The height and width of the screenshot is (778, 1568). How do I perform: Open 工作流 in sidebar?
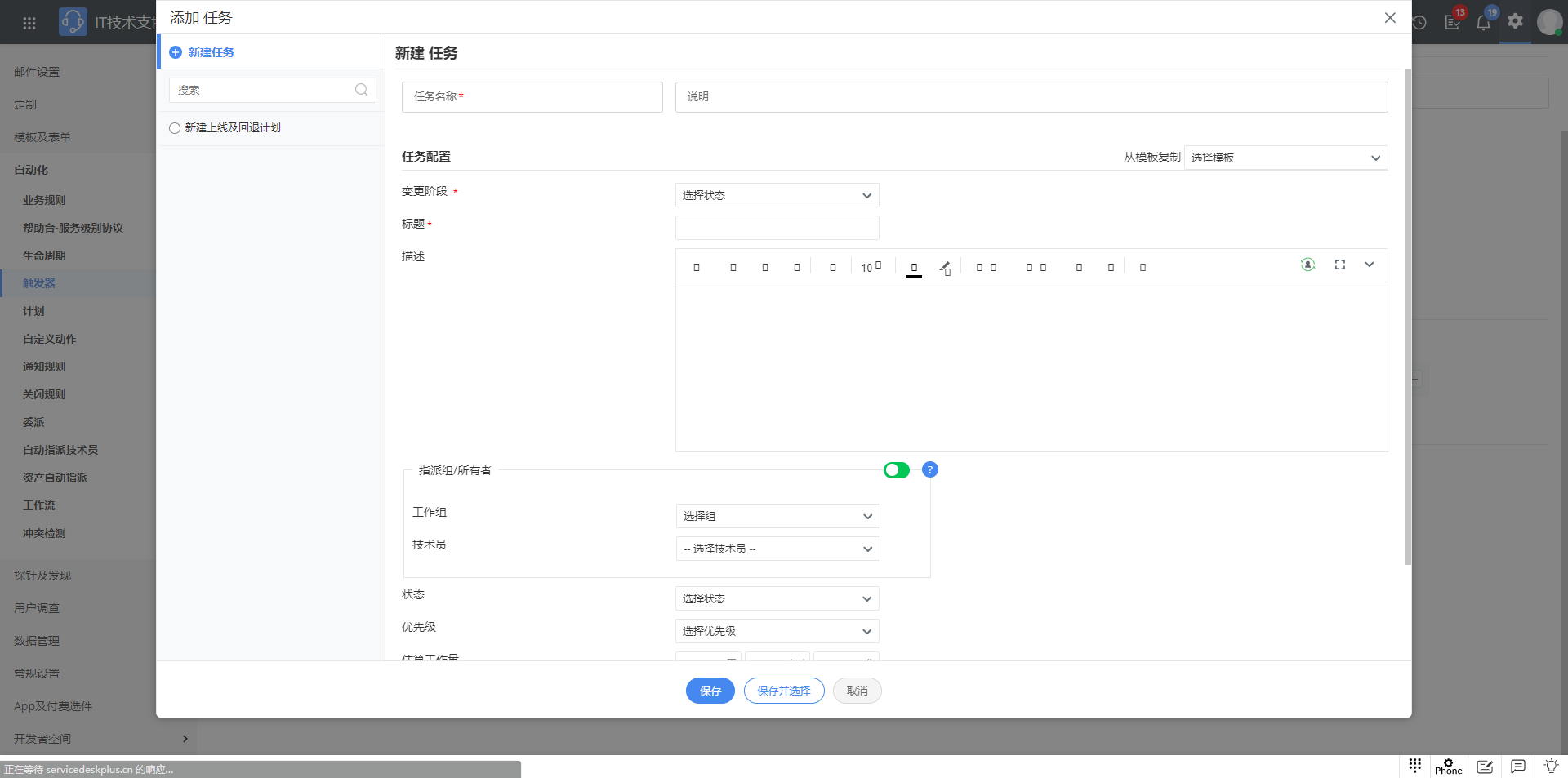(x=39, y=505)
